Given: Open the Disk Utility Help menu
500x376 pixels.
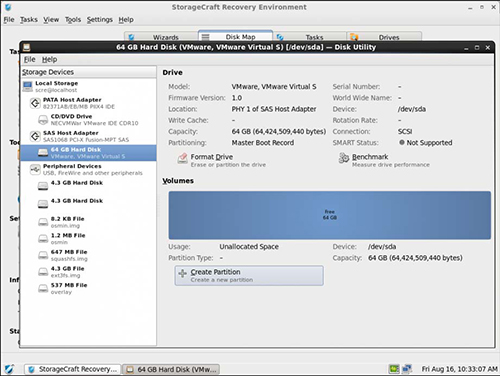Looking at the screenshot, I should pos(49,59).
